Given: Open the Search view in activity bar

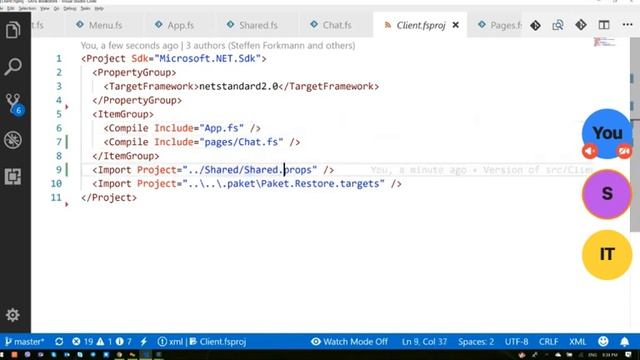Looking at the screenshot, I should point(13,67).
